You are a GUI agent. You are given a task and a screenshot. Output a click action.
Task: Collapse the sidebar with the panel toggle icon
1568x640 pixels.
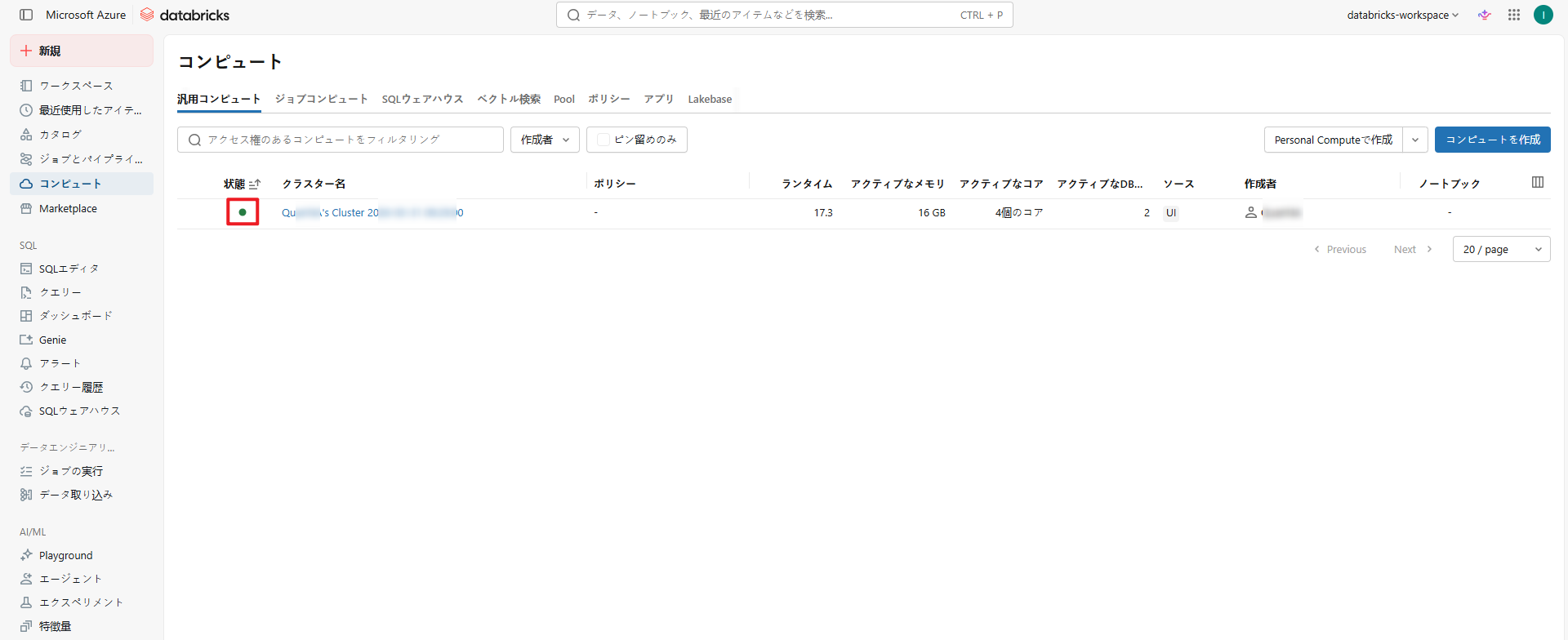click(x=26, y=15)
